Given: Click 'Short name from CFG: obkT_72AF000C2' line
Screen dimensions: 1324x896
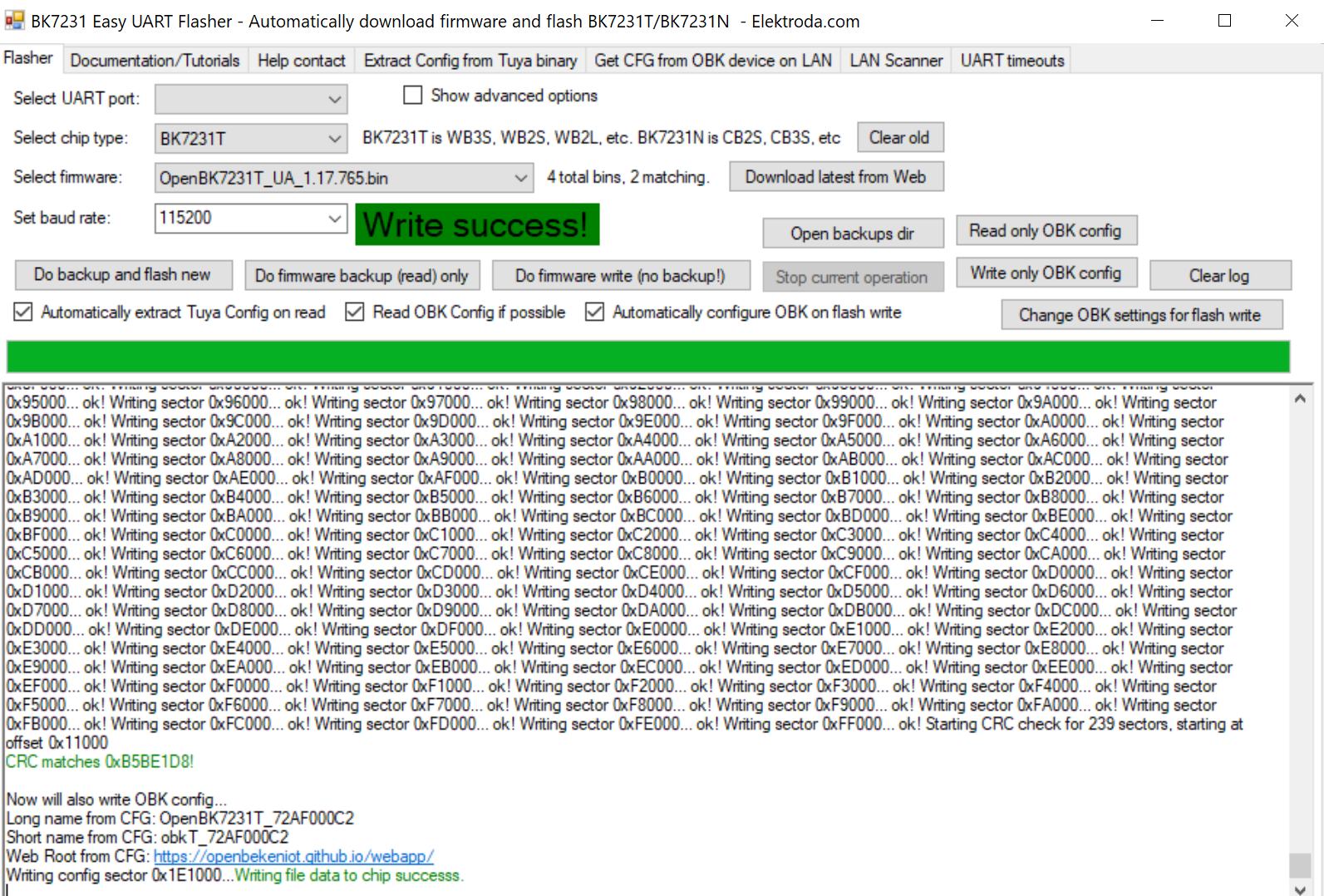Looking at the screenshot, I should [x=148, y=837].
